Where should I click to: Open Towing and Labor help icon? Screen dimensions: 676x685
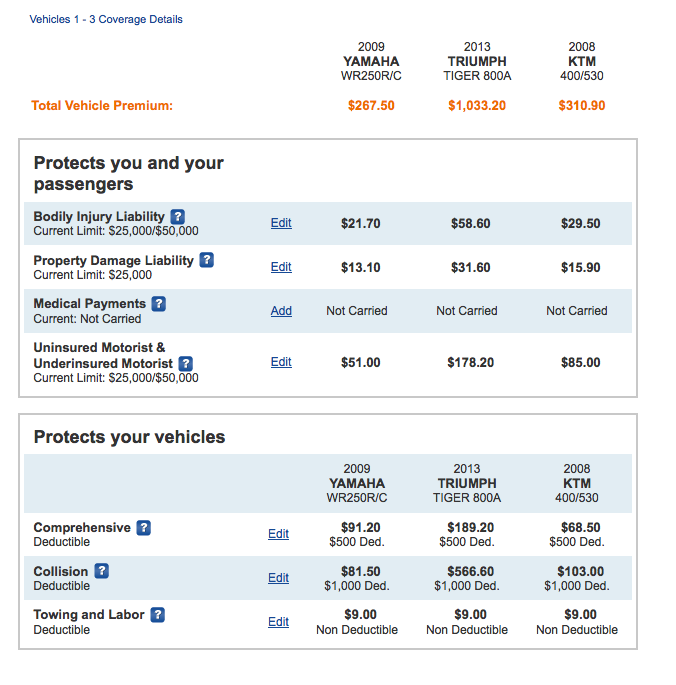157,615
